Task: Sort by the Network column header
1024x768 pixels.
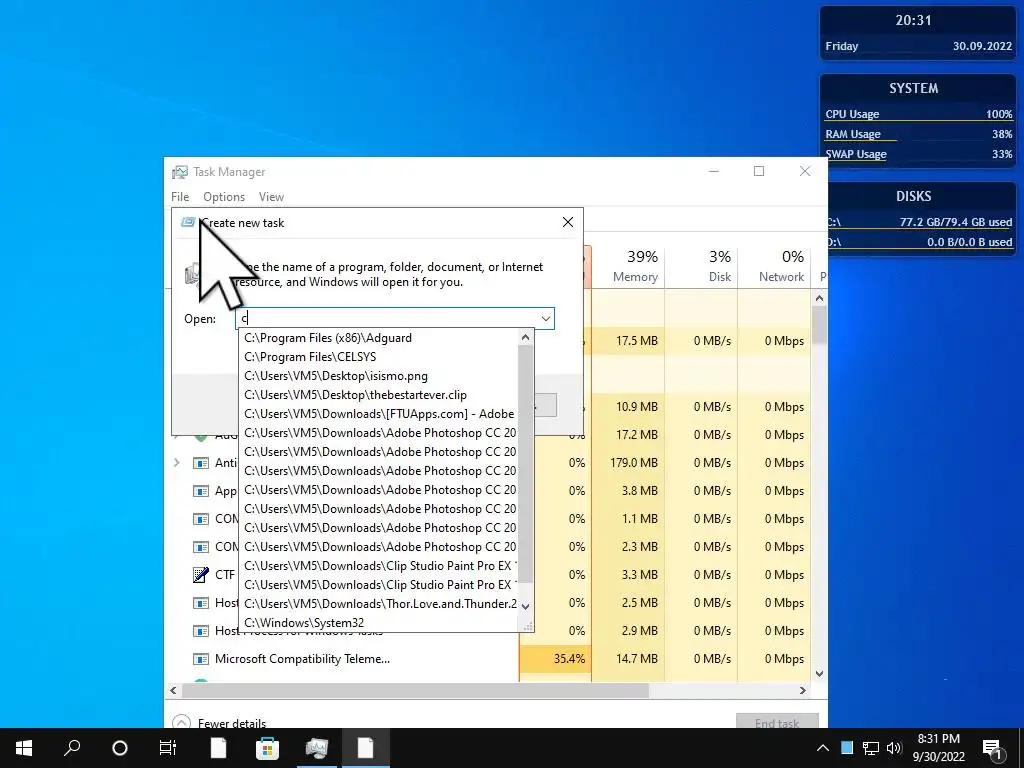Action: click(774, 266)
